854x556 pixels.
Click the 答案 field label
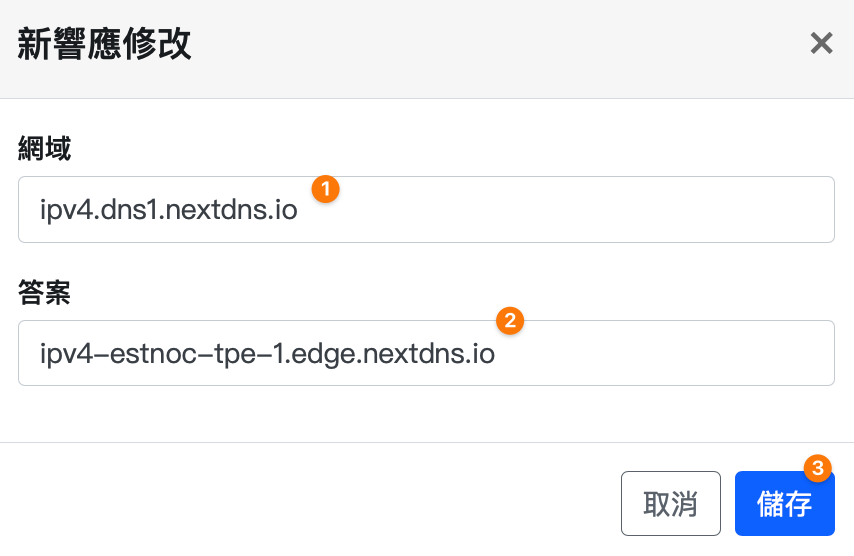point(45,292)
